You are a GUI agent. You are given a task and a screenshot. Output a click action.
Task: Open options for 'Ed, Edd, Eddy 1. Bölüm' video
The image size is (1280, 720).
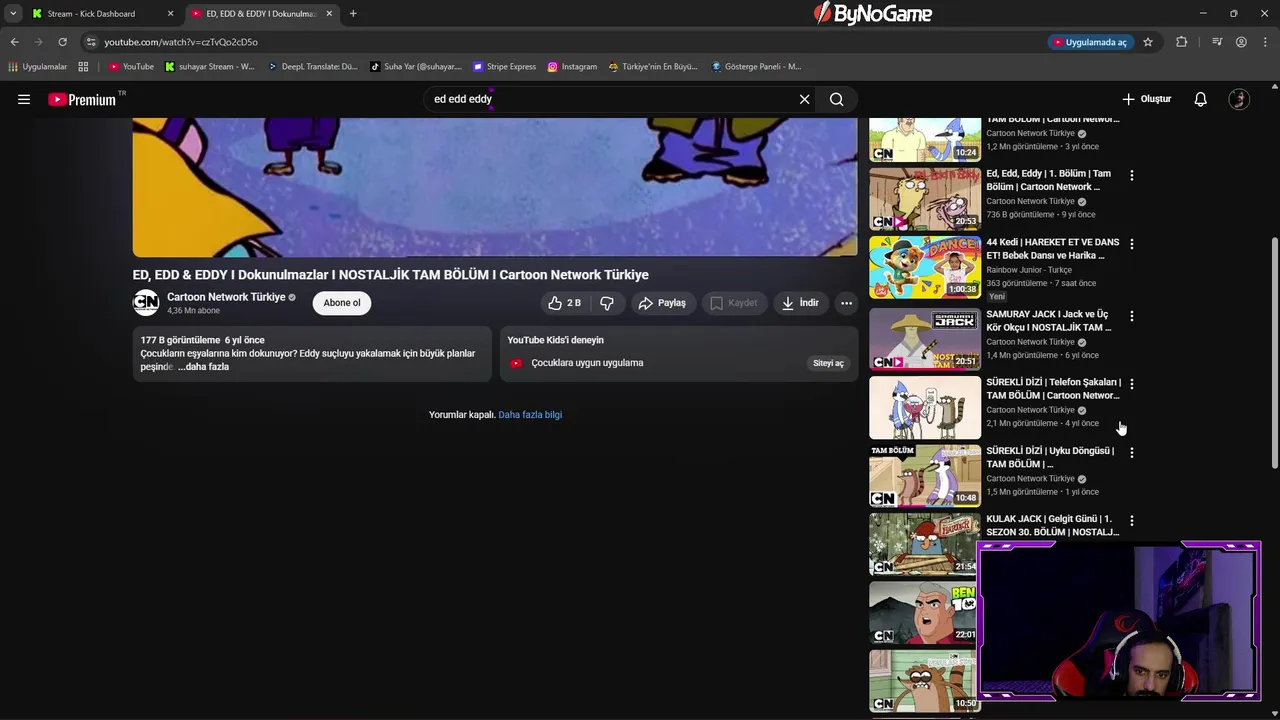click(1131, 175)
